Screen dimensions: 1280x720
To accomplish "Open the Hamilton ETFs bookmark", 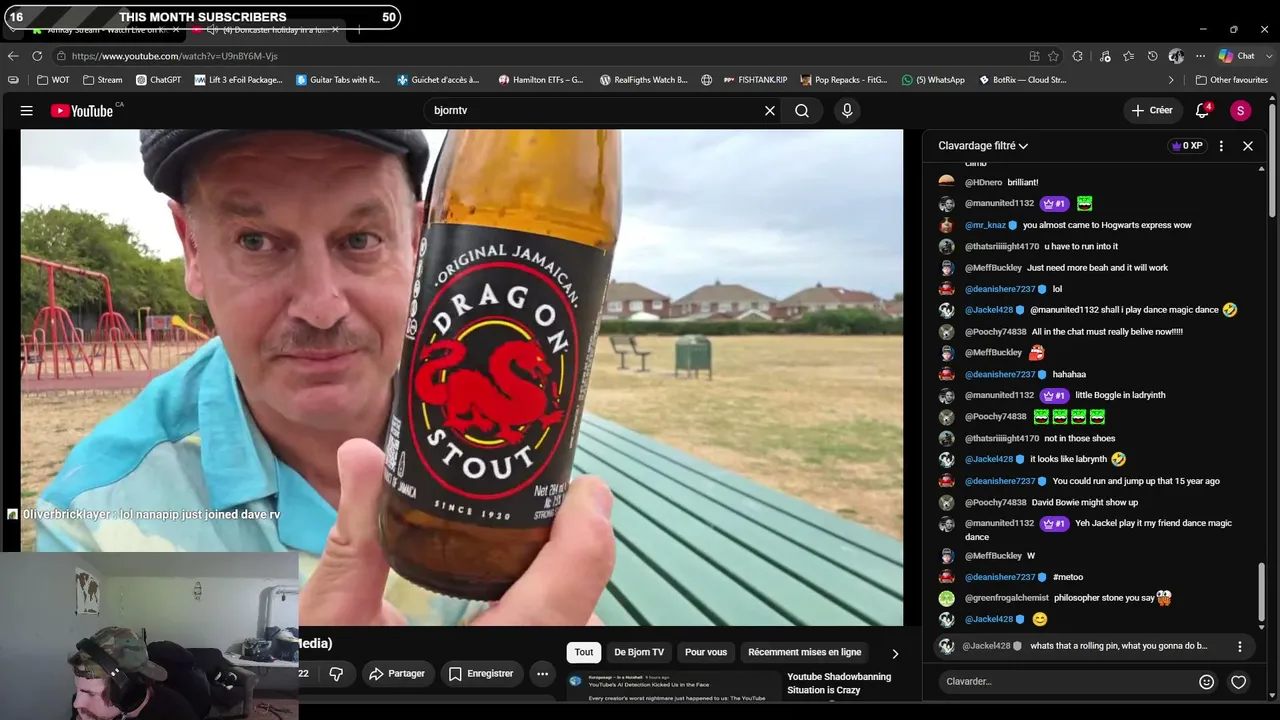I will pyautogui.click(x=541, y=80).
